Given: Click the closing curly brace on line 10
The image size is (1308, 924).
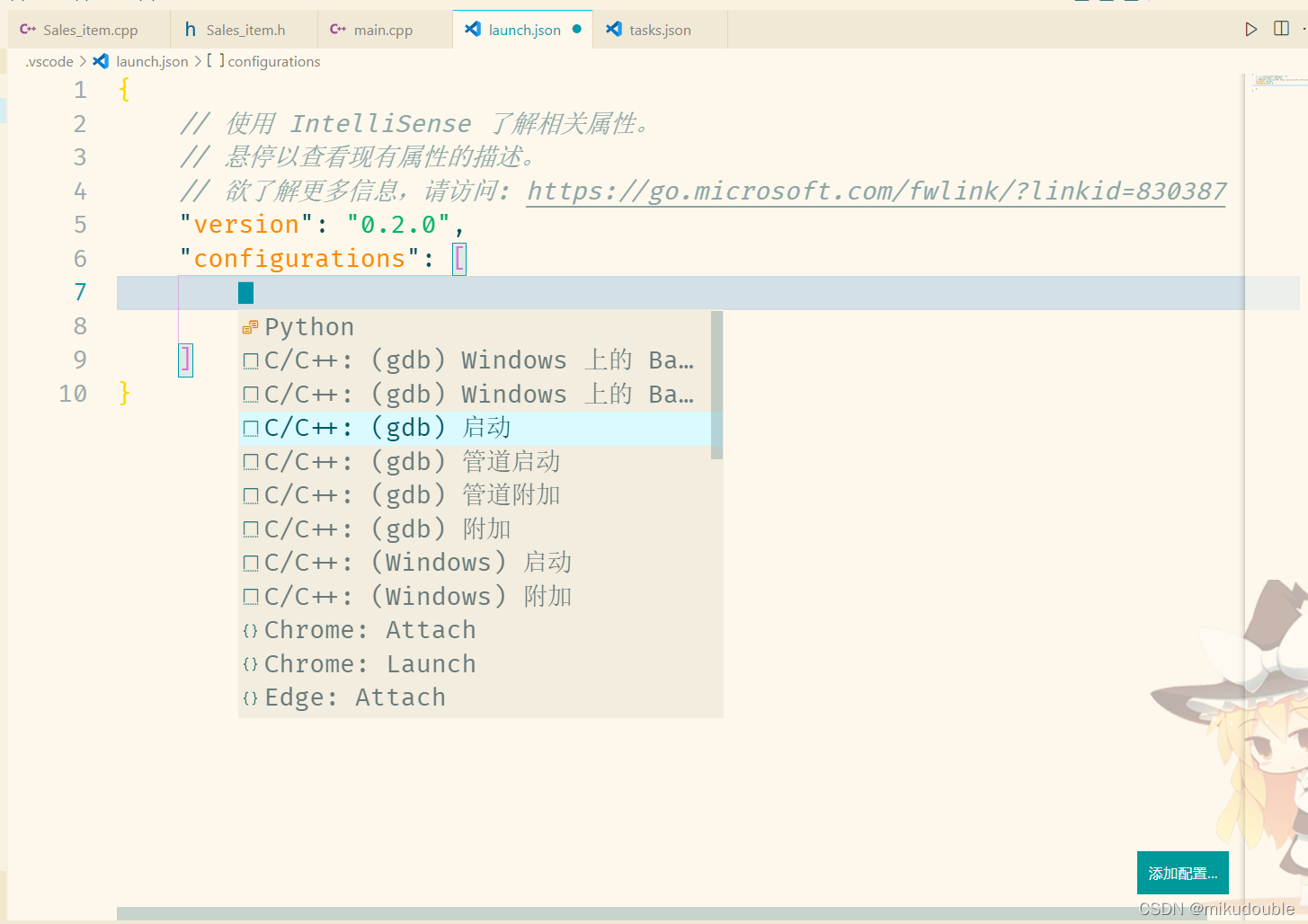Looking at the screenshot, I should coord(124,394).
